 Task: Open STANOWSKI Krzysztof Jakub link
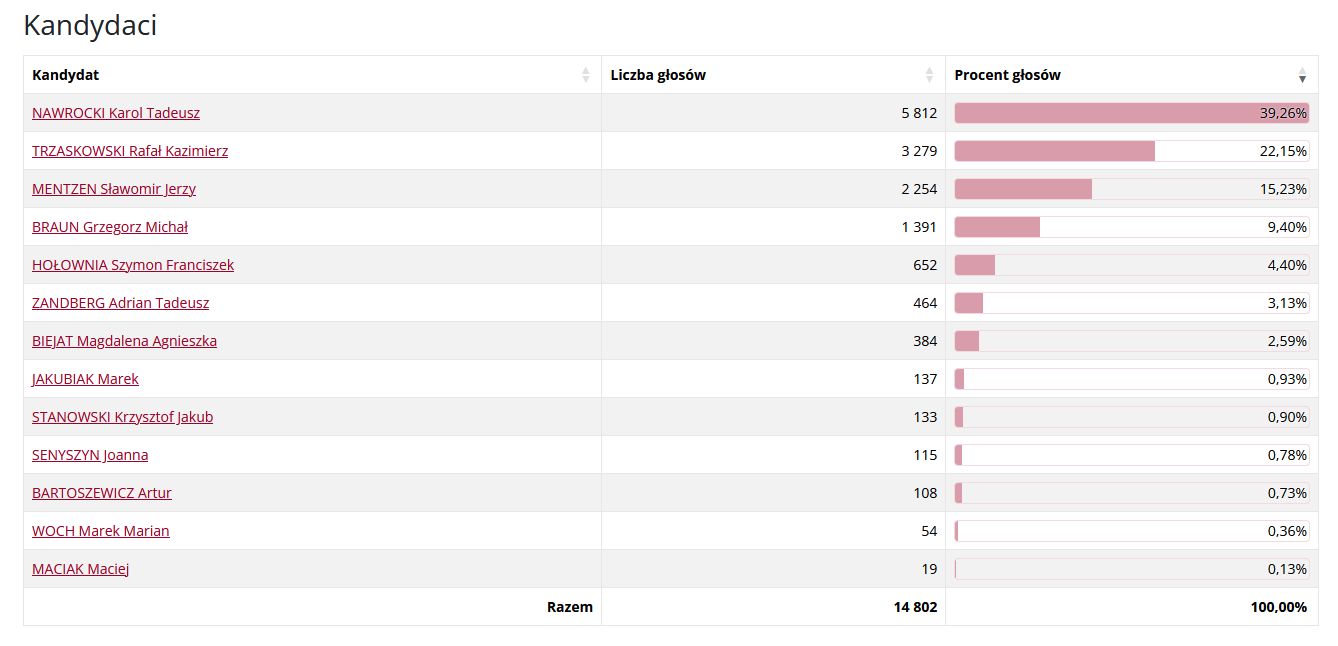pyautogui.click(x=122, y=417)
